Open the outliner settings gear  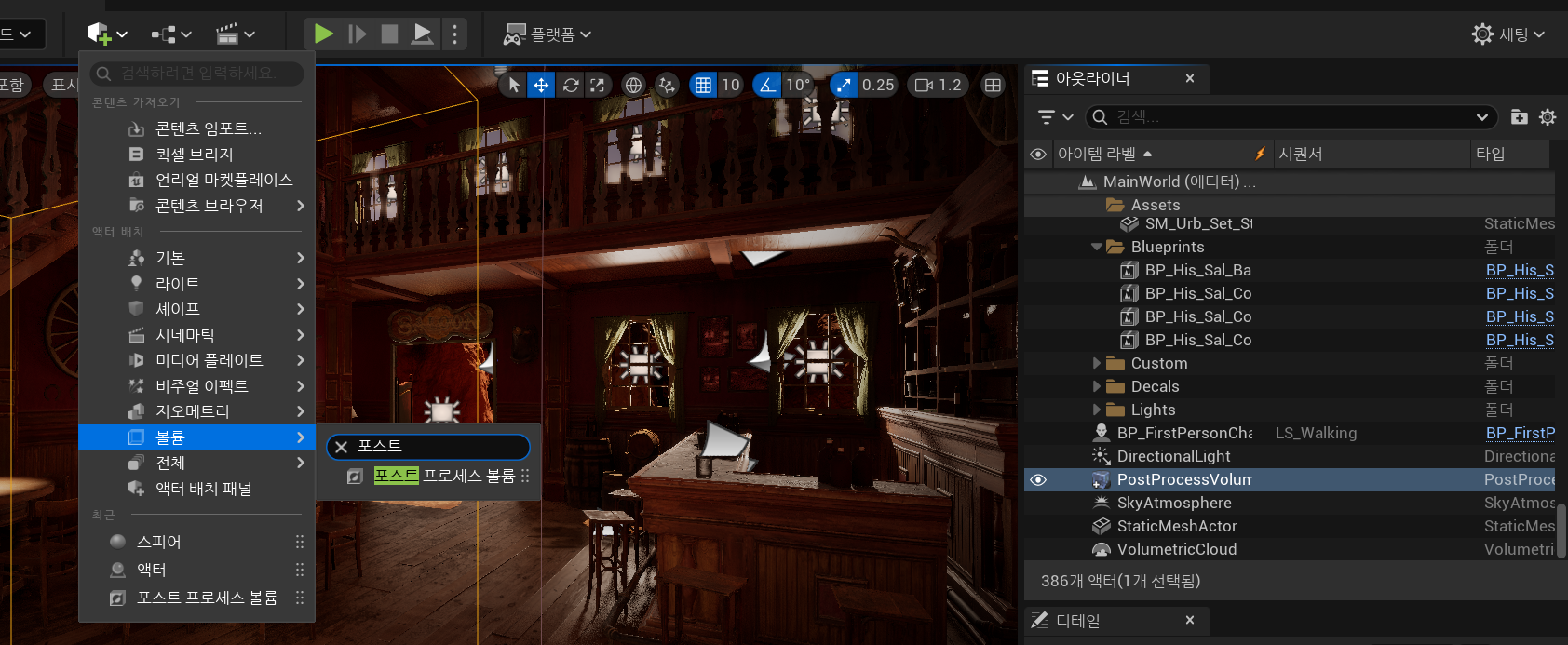click(1548, 117)
